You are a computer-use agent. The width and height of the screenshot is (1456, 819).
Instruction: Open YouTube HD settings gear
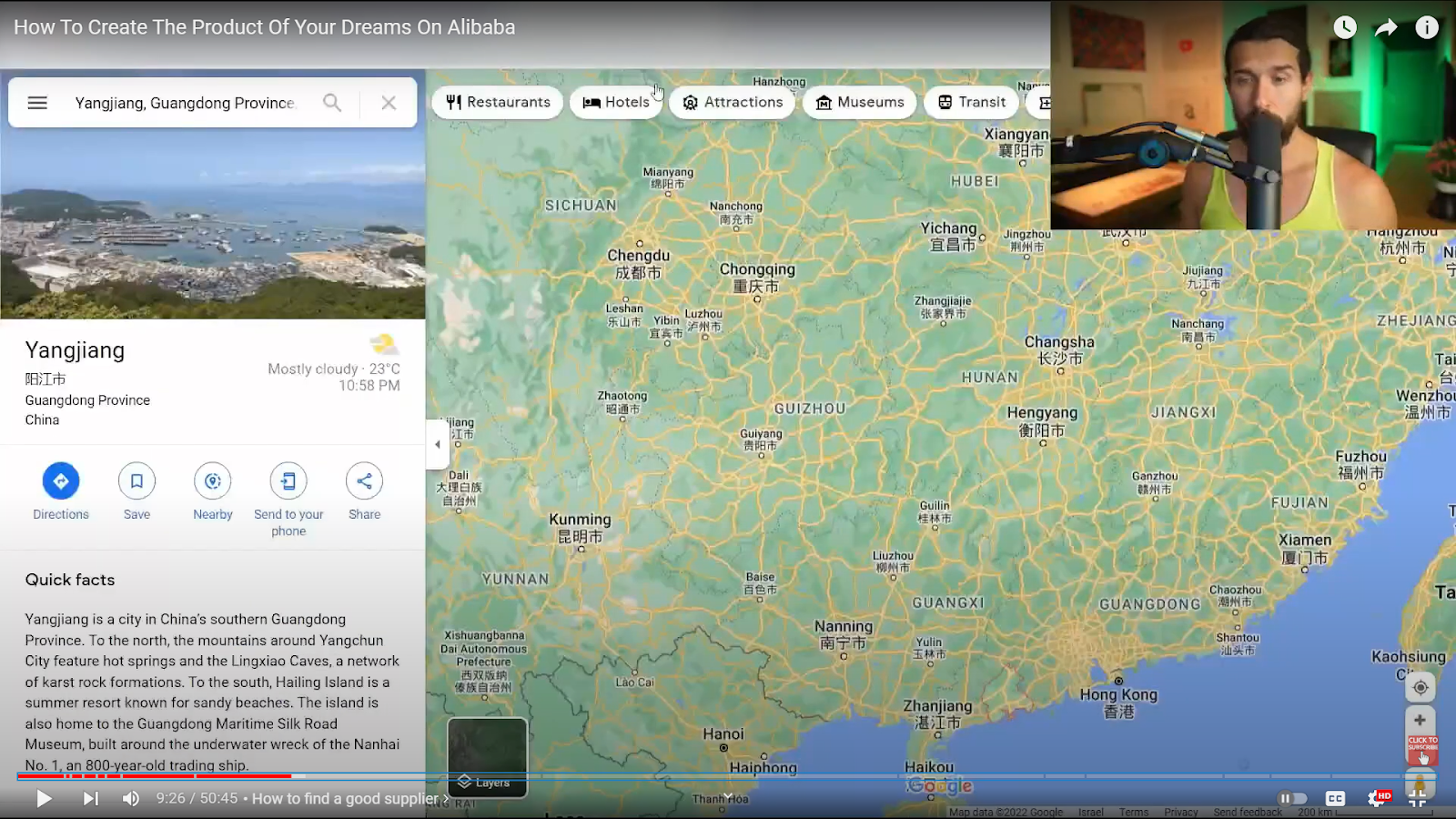(x=1378, y=799)
